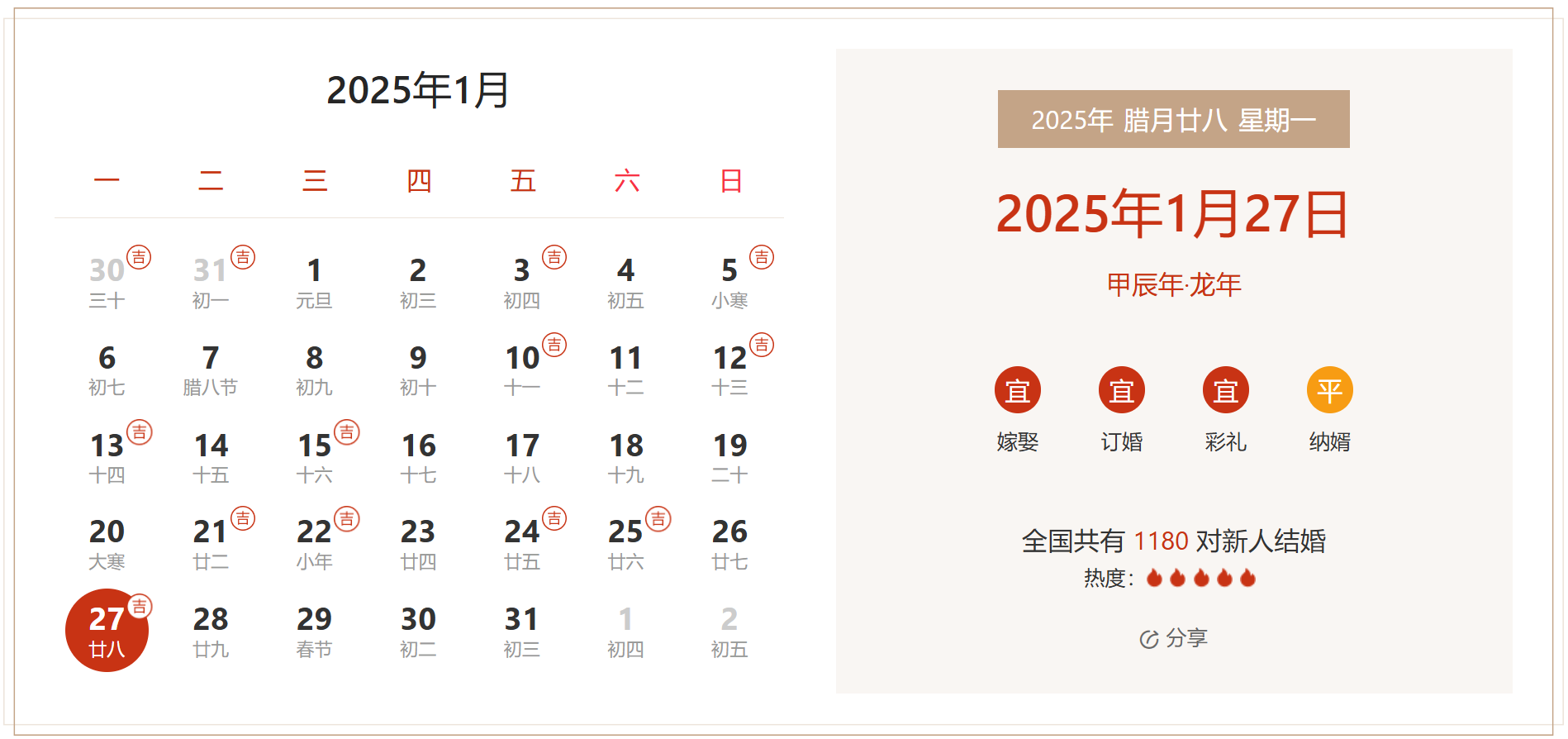Select January 16 十七 date

coord(418,458)
